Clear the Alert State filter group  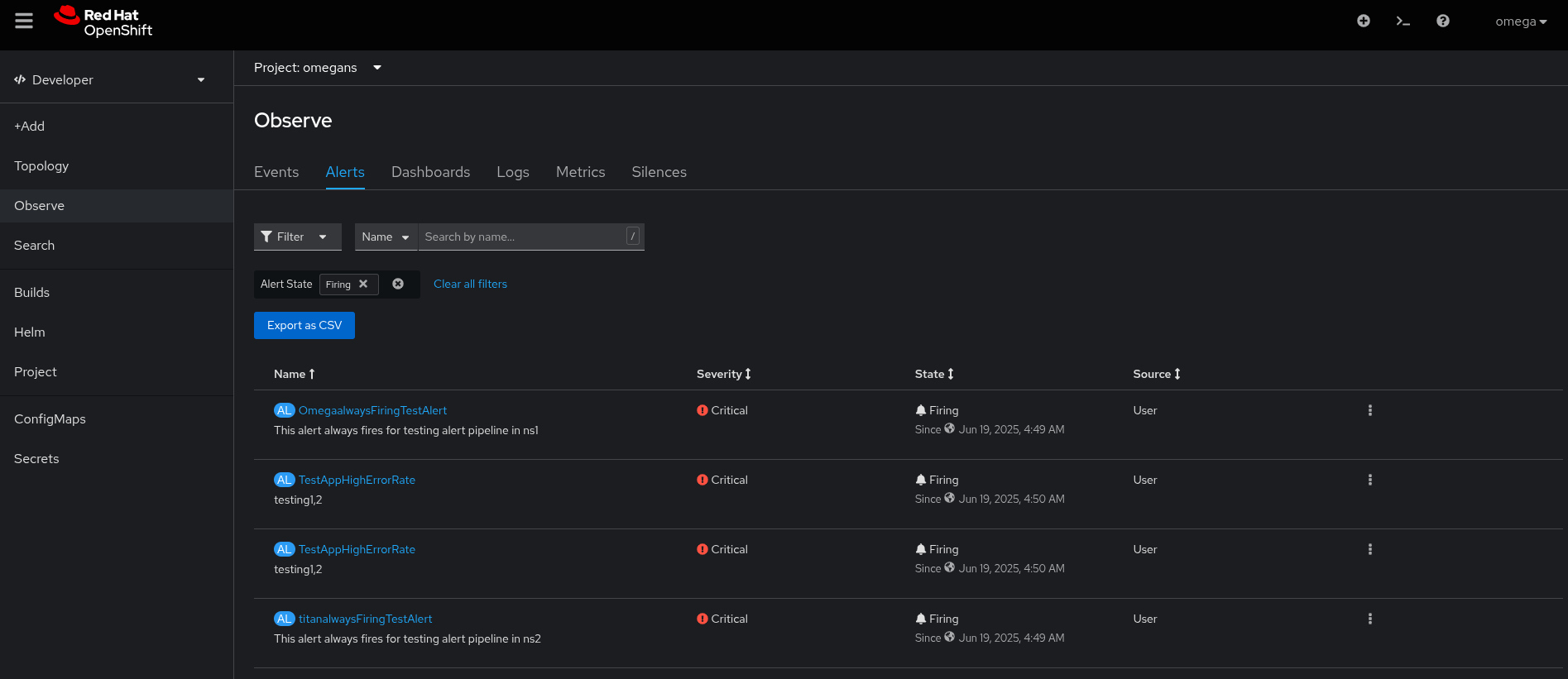pyautogui.click(x=398, y=284)
